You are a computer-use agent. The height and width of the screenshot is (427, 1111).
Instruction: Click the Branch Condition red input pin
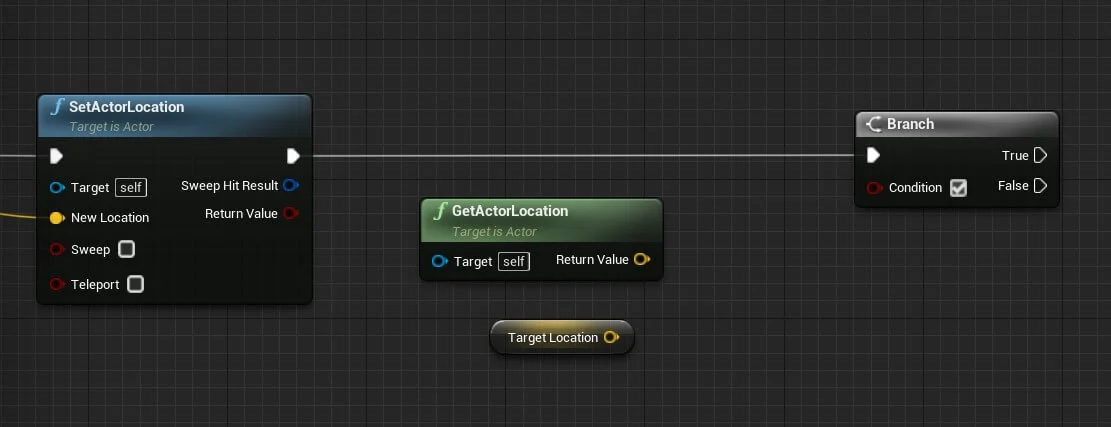click(874, 188)
